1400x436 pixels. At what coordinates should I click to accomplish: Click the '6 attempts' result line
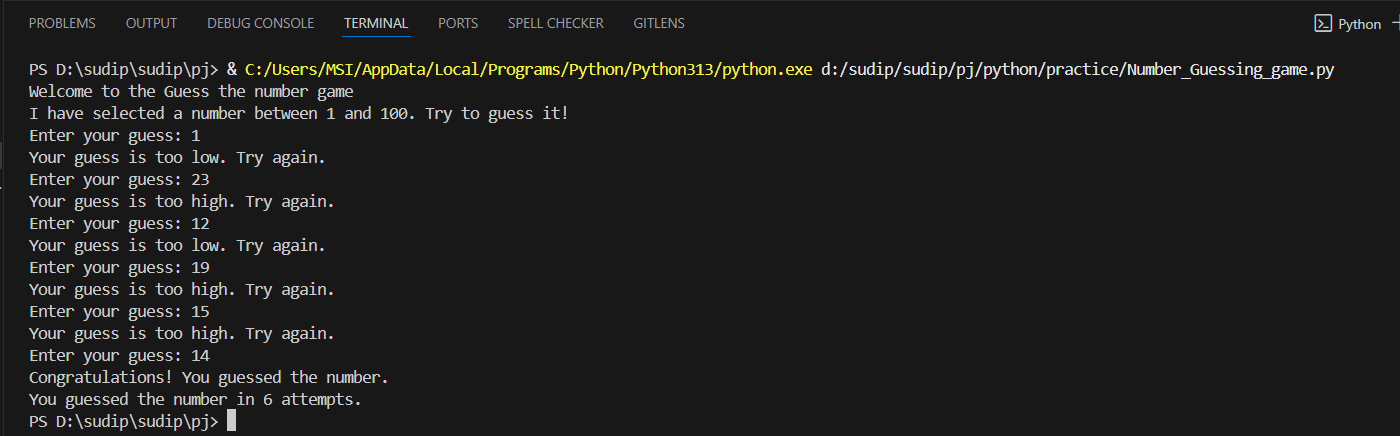[195, 400]
